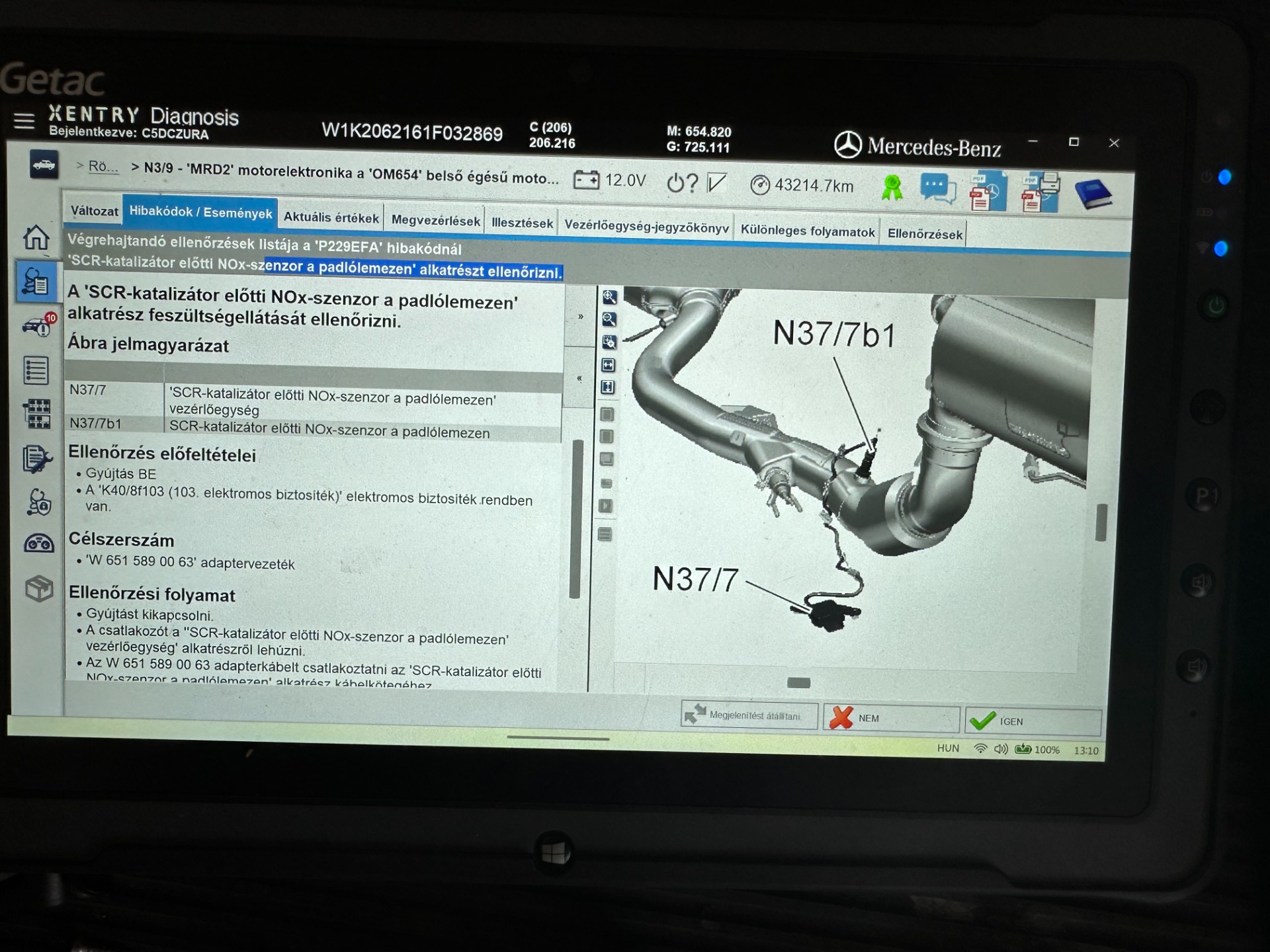The width and height of the screenshot is (1270, 952).
Task: Open the package box sidebar icon
Action: 39,588
